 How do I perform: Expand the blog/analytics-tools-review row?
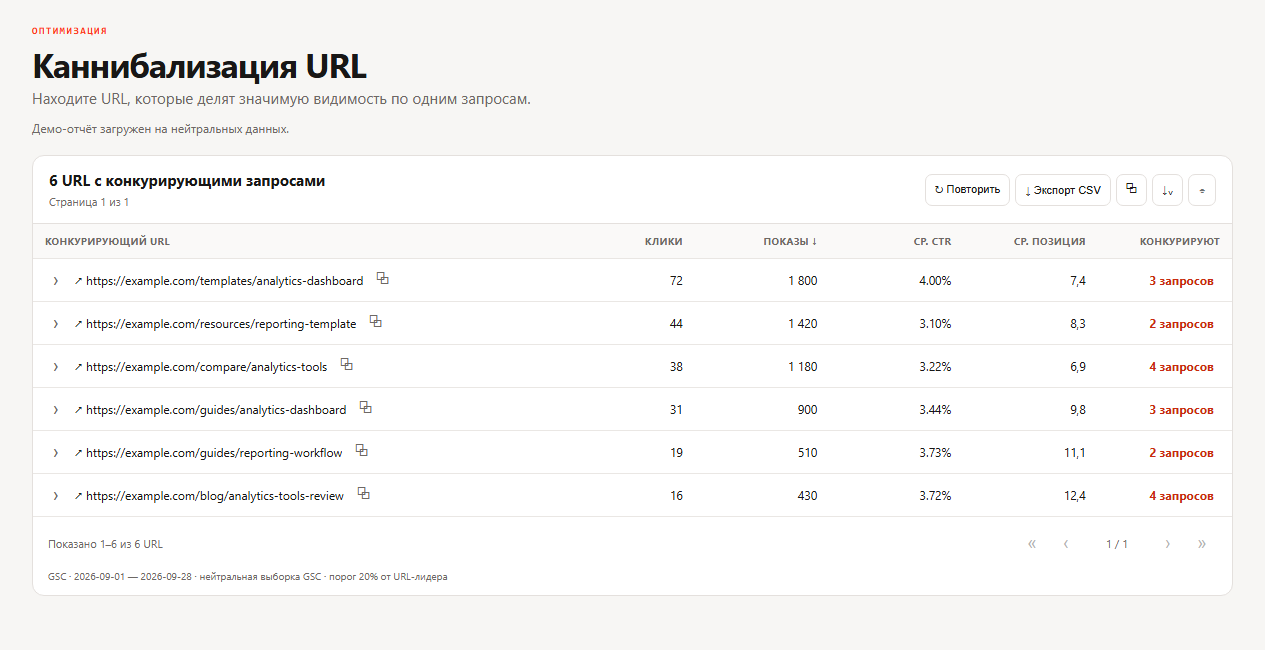[x=56, y=496]
